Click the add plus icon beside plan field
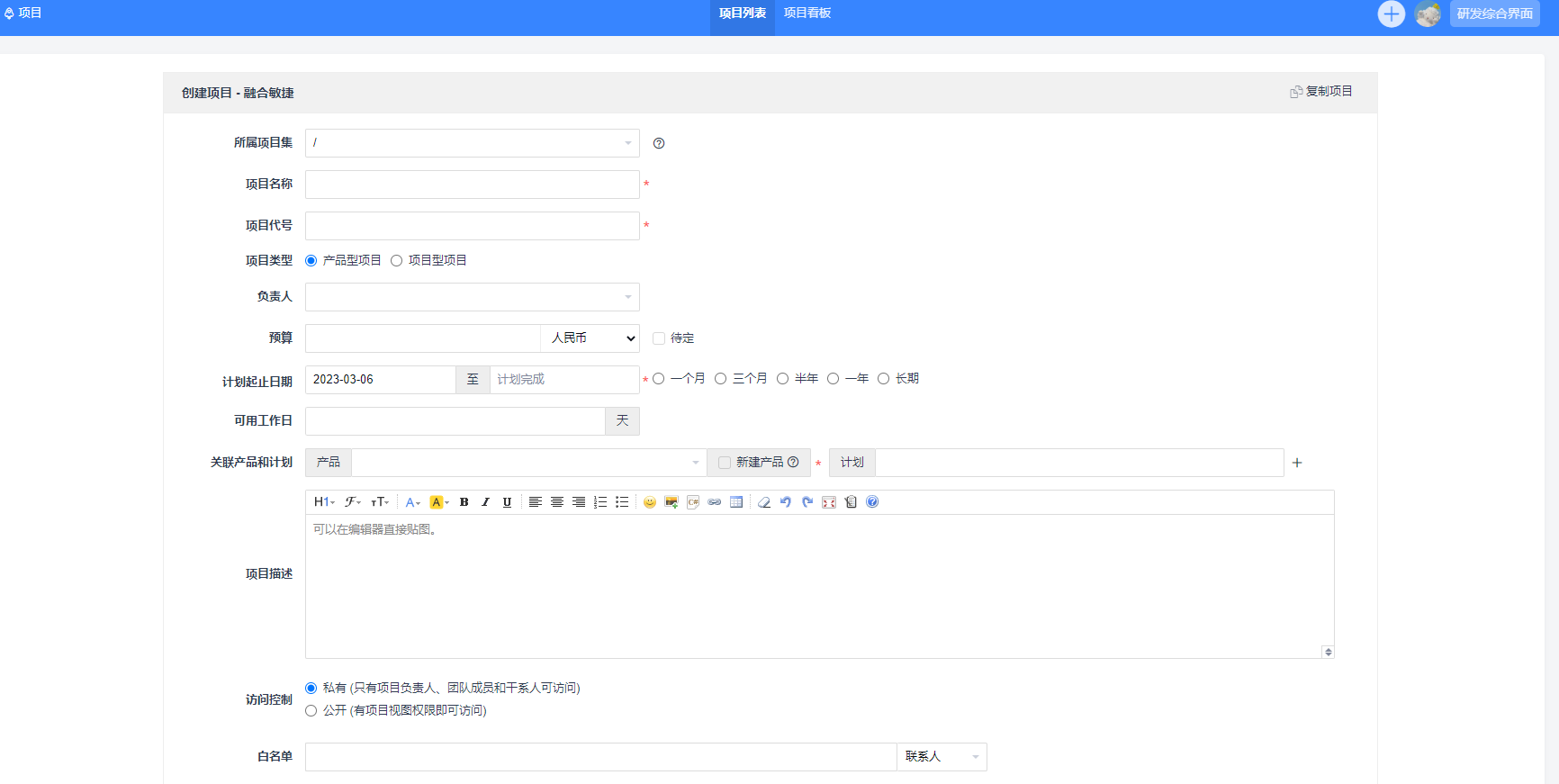The width and height of the screenshot is (1559, 784). coord(1297,463)
